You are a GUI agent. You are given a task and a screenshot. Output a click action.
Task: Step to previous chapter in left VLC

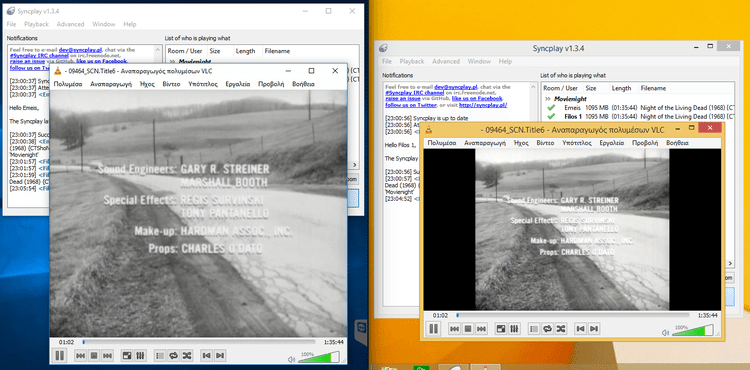click(x=207, y=355)
